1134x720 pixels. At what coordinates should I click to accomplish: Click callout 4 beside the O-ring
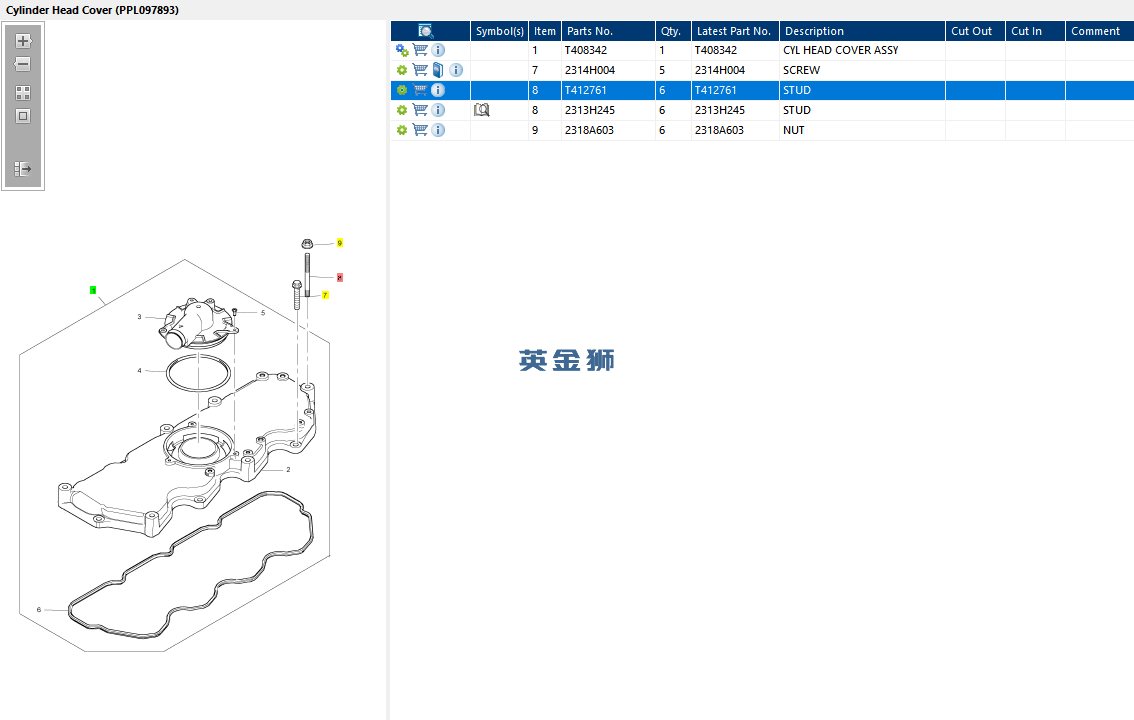140,371
